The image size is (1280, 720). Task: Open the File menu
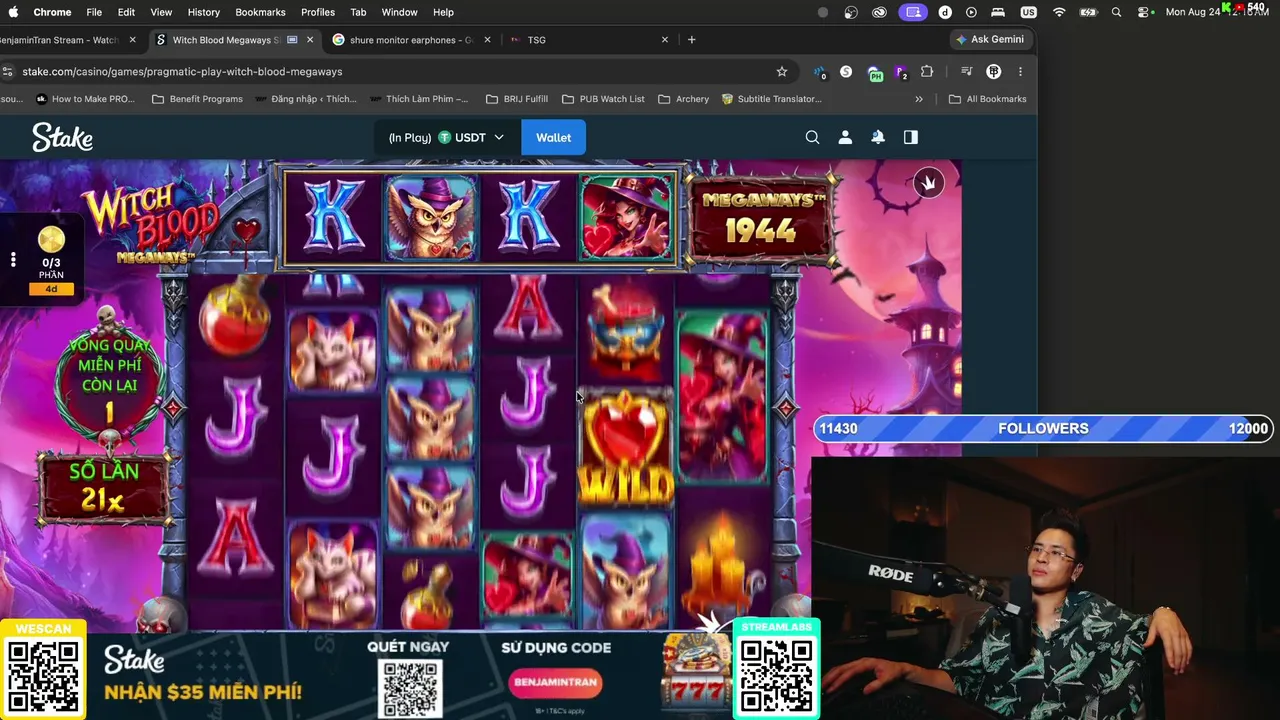[94, 12]
